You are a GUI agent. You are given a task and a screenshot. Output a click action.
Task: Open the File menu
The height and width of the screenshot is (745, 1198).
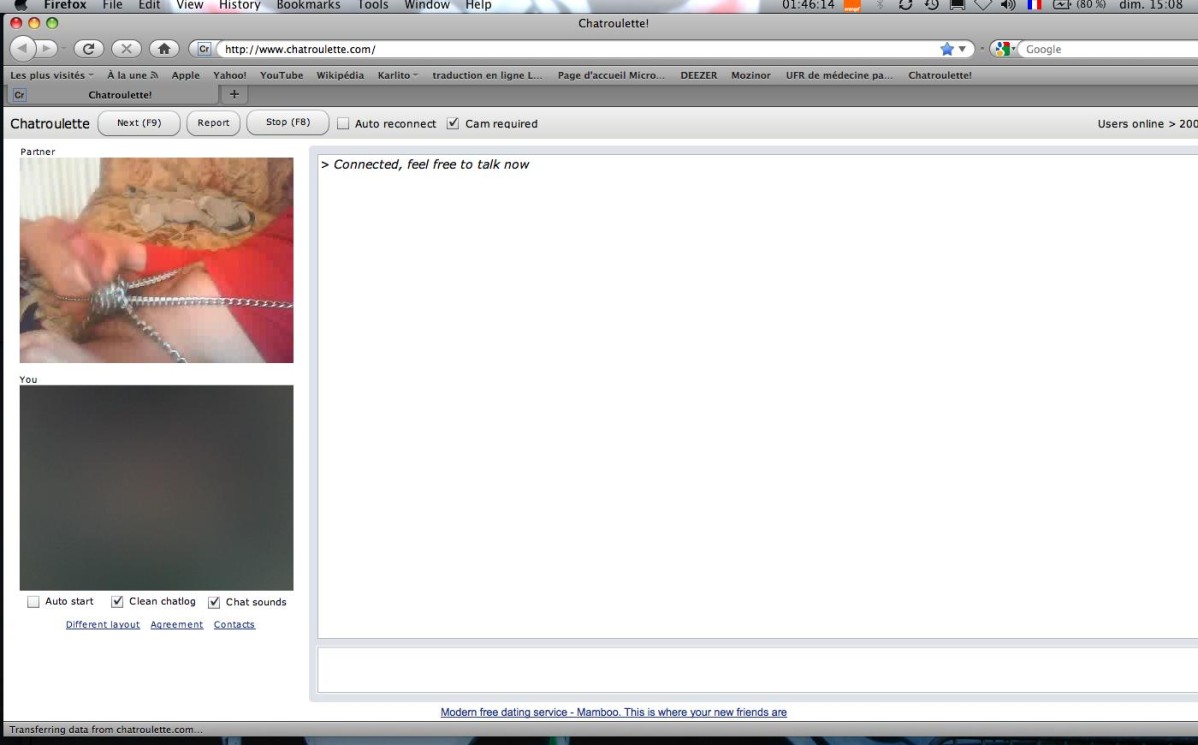point(112,5)
